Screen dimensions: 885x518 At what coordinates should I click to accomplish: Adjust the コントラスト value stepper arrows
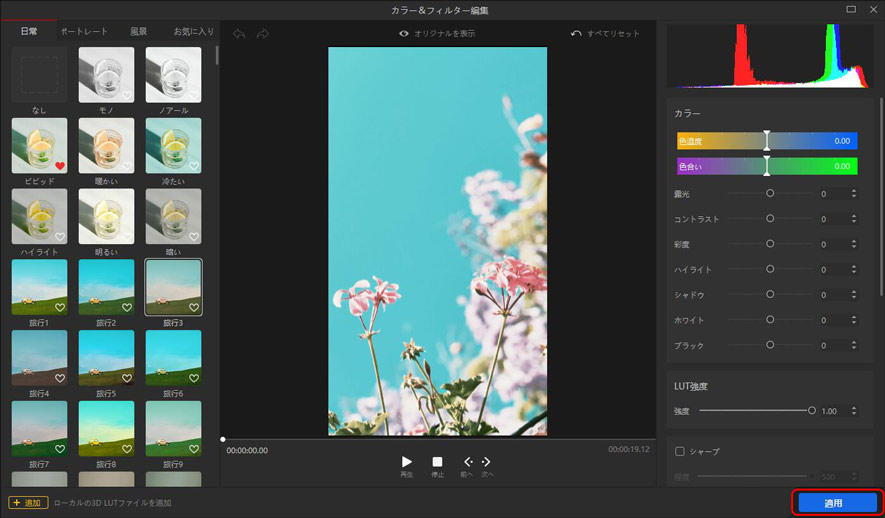point(853,218)
